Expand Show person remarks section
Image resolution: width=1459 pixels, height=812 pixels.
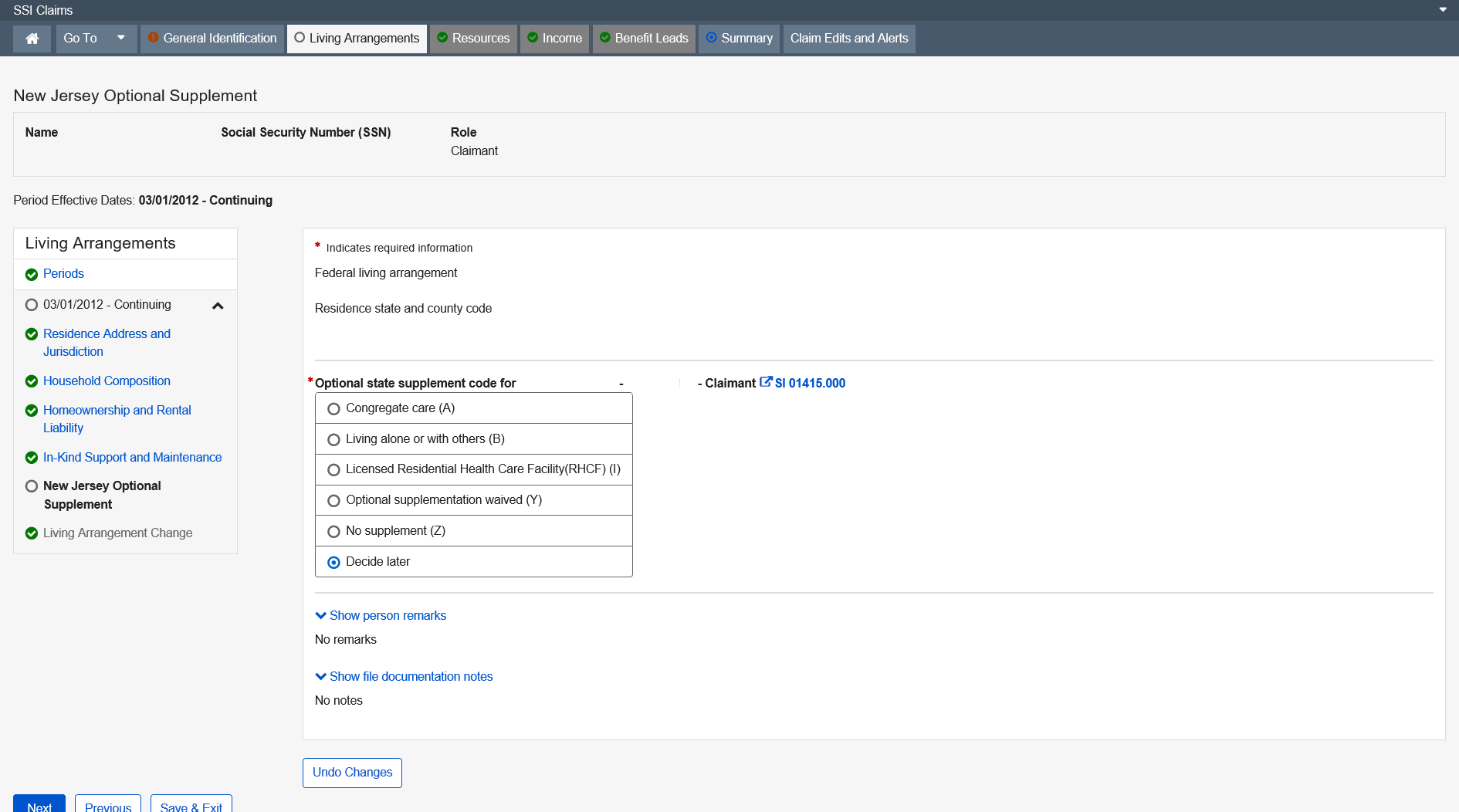click(381, 616)
